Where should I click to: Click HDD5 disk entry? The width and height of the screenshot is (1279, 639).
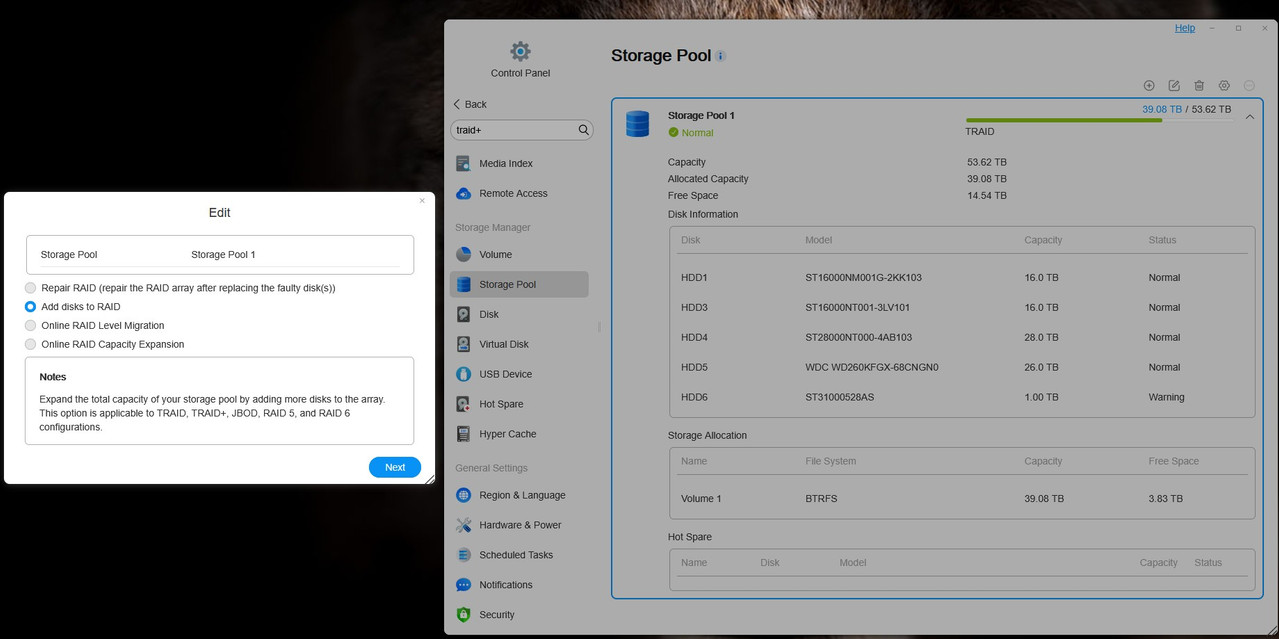pyautogui.click(x=962, y=367)
